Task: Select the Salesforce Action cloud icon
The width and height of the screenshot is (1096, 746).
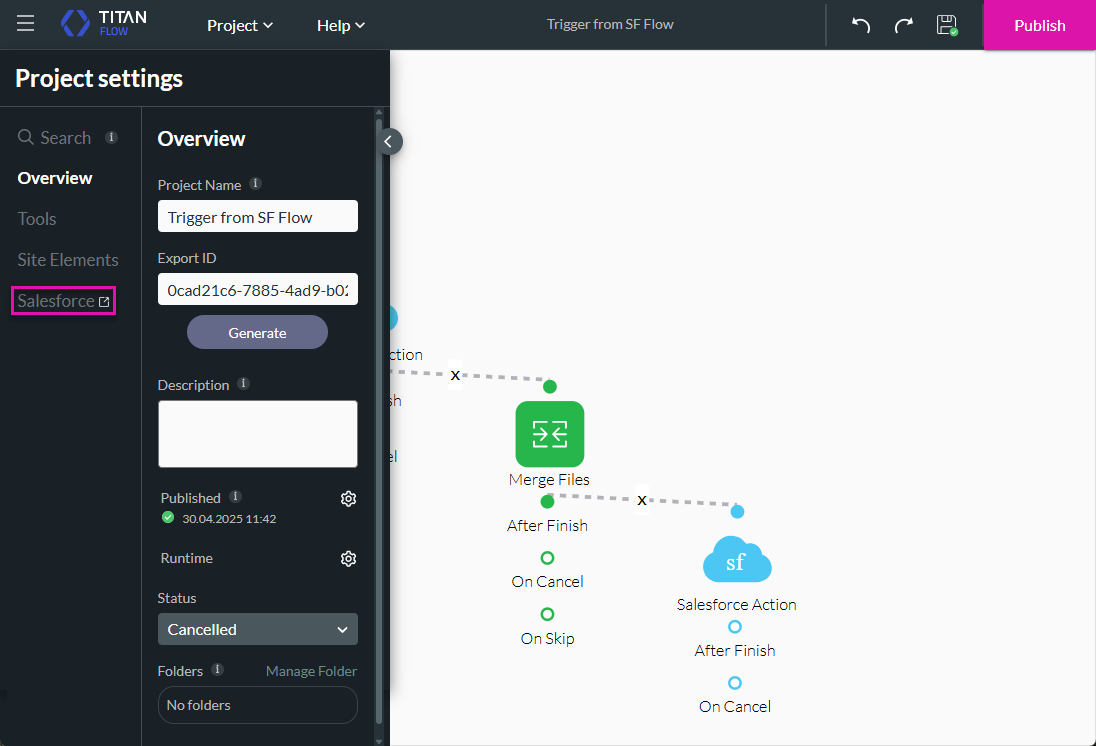Action: (737, 559)
